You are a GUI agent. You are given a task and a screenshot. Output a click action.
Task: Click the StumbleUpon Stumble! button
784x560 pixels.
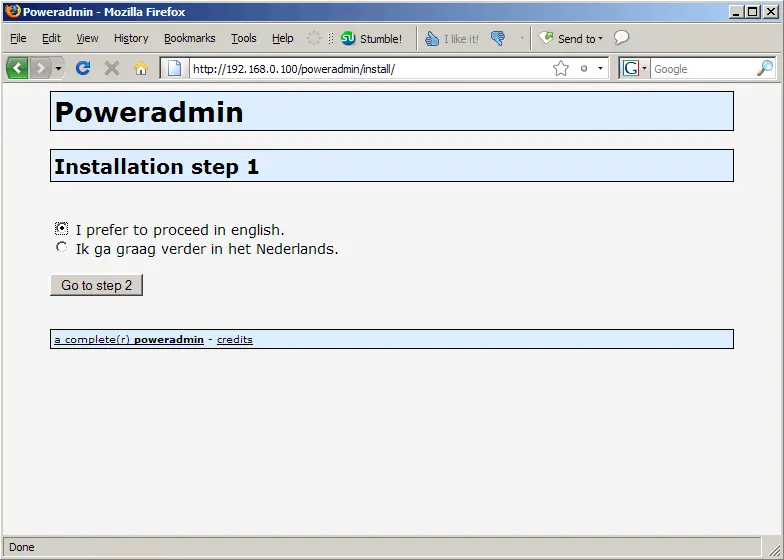[x=371, y=38]
